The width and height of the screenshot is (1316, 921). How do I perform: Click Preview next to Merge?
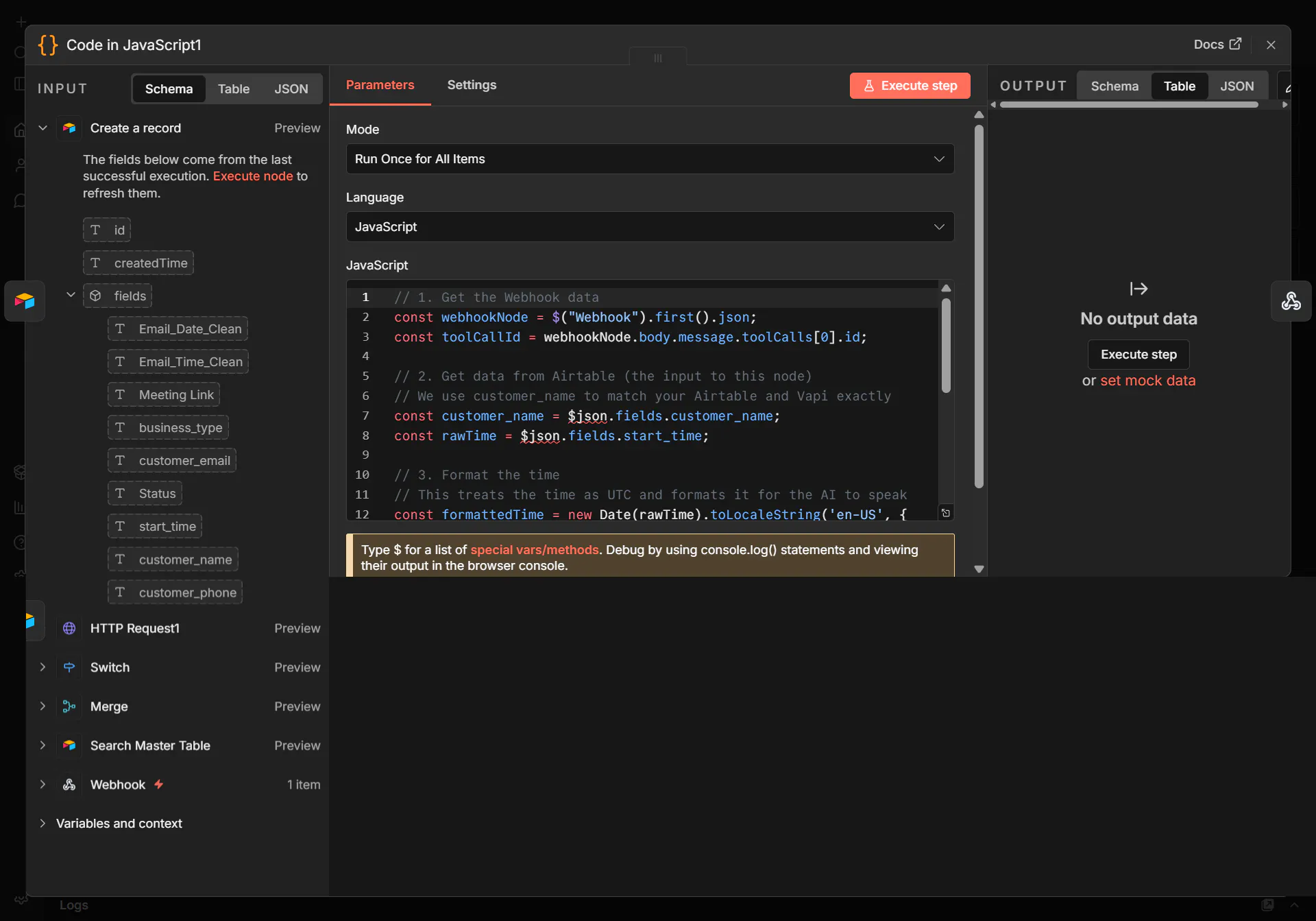(297, 706)
